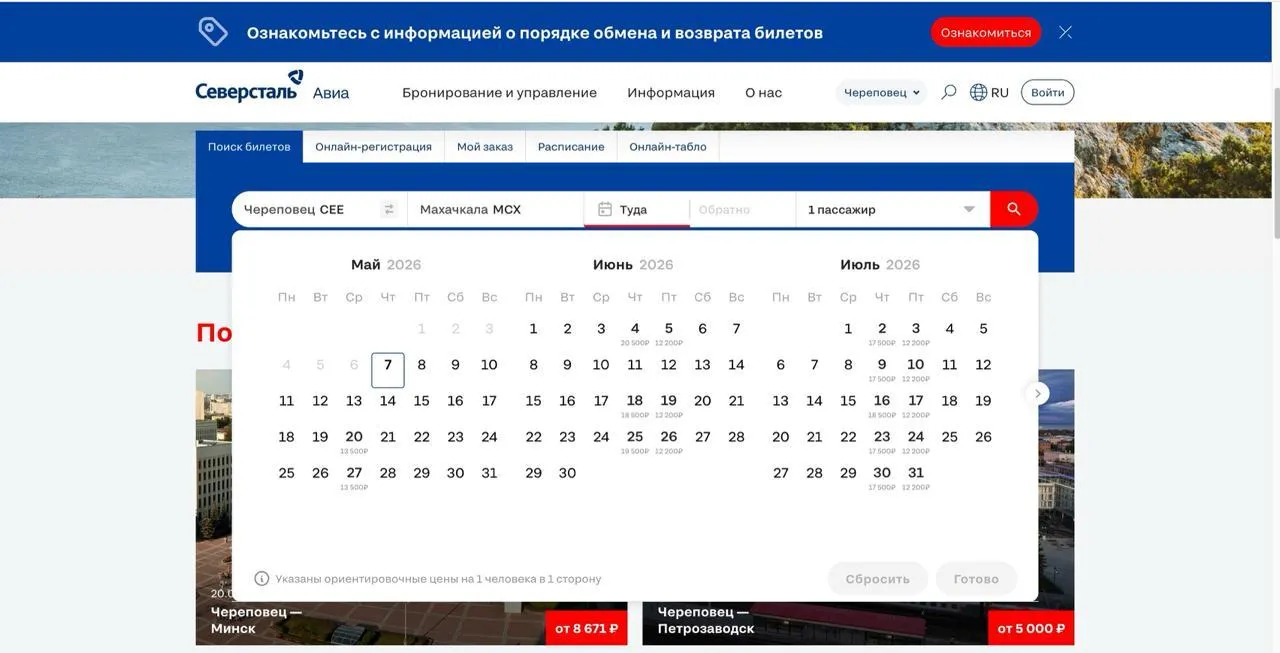Select May 27 priced 13 500₽
Viewport: 1280px width, 653px height.
point(354,477)
